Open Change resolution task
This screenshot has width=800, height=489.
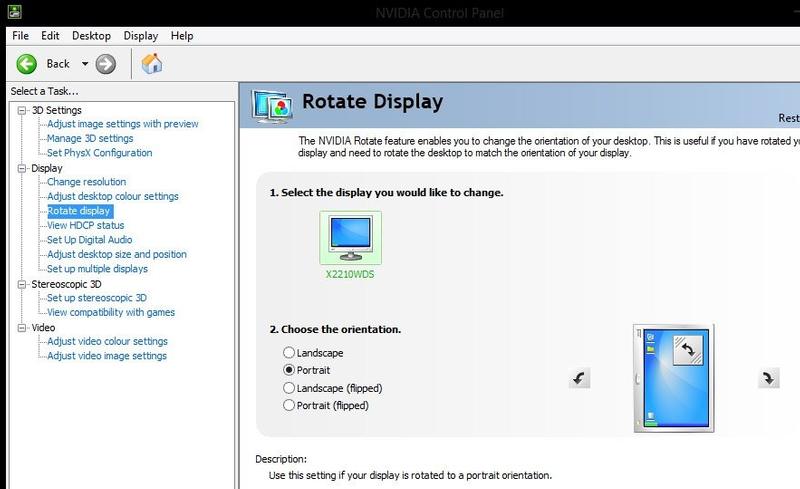pos(86,182)
